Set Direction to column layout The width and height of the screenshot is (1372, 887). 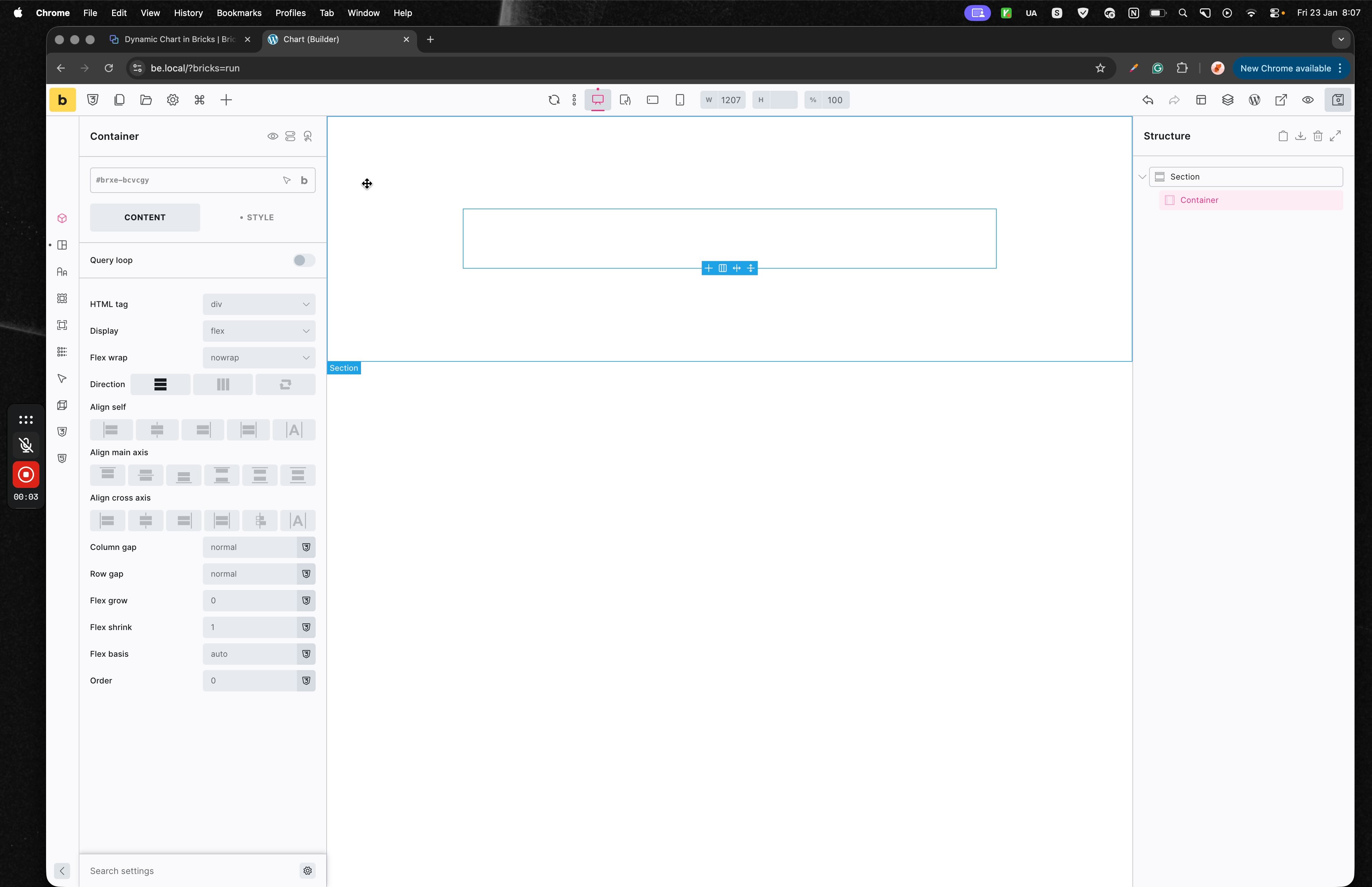[x=160, y=384]
